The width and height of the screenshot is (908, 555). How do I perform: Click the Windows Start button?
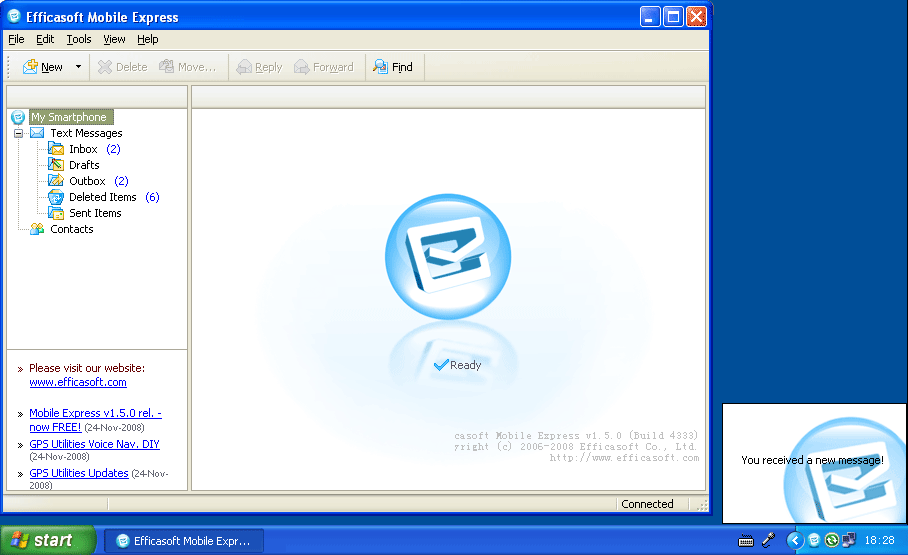(x=47, y=541)
